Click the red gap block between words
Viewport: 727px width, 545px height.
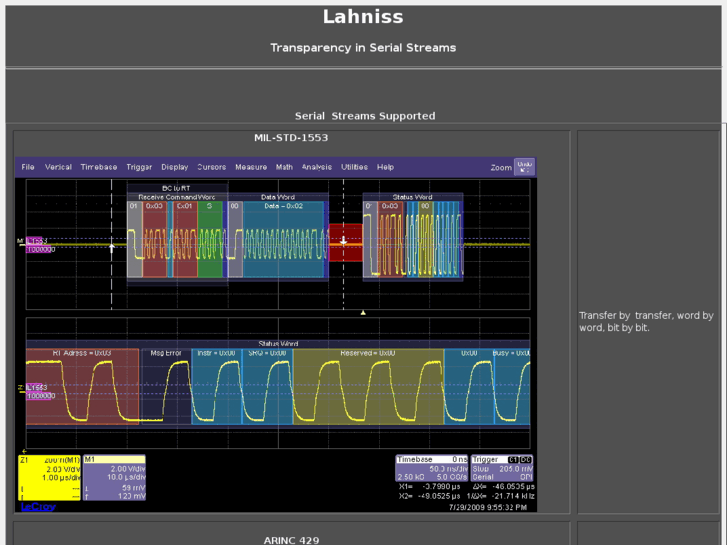346,243
